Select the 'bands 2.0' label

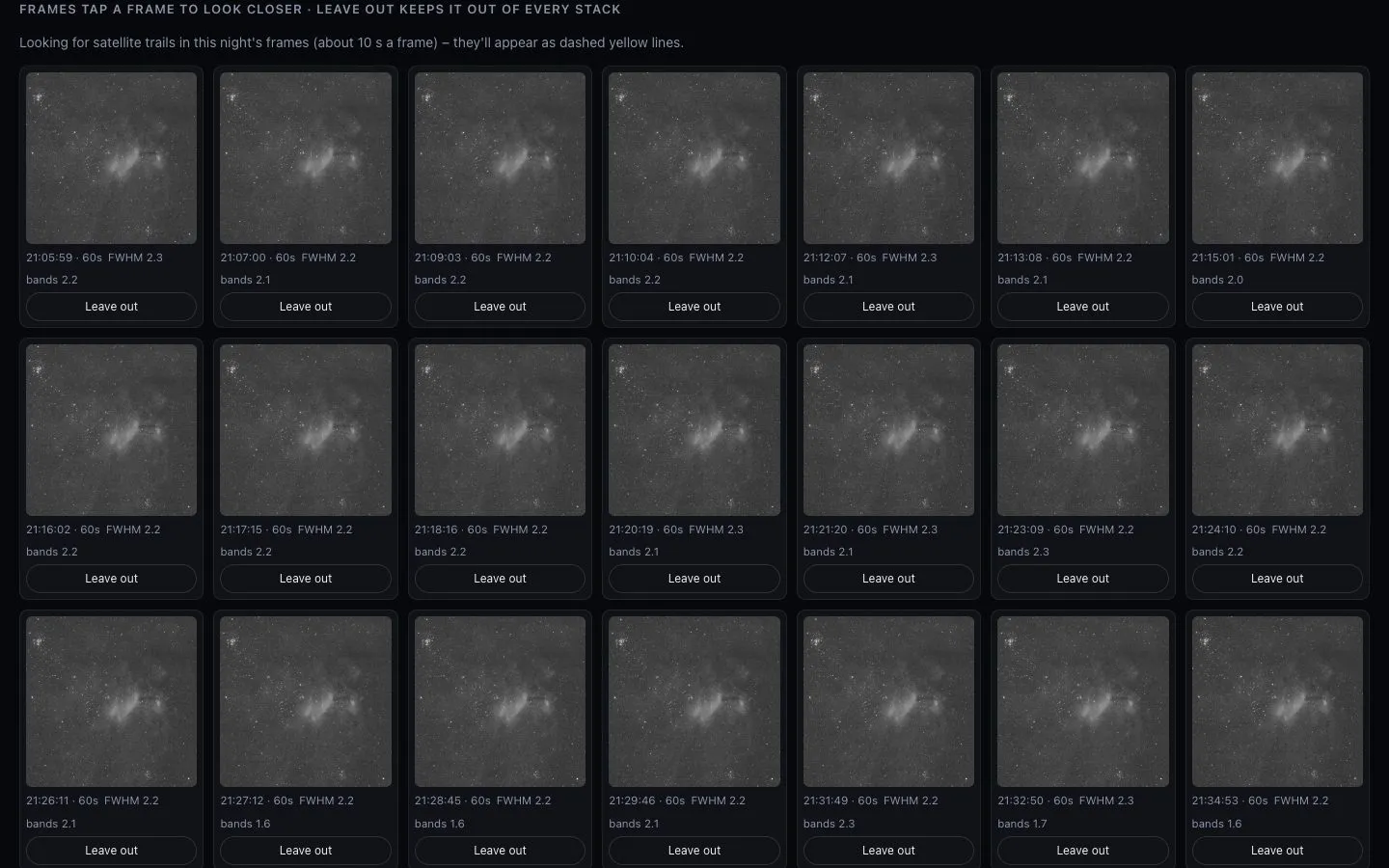pos(1217,280)
